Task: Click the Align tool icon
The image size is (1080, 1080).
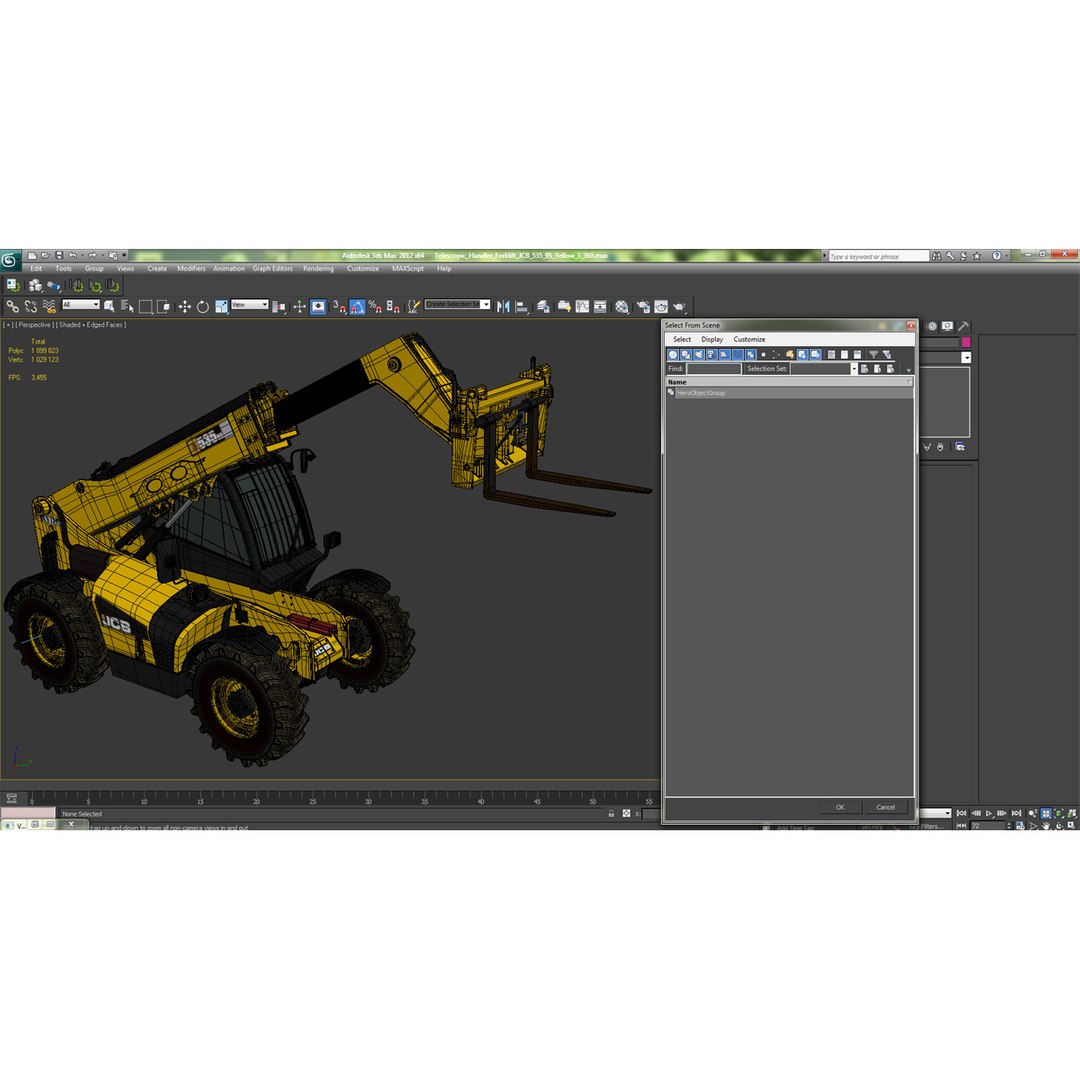Action: tap(522, 307)
